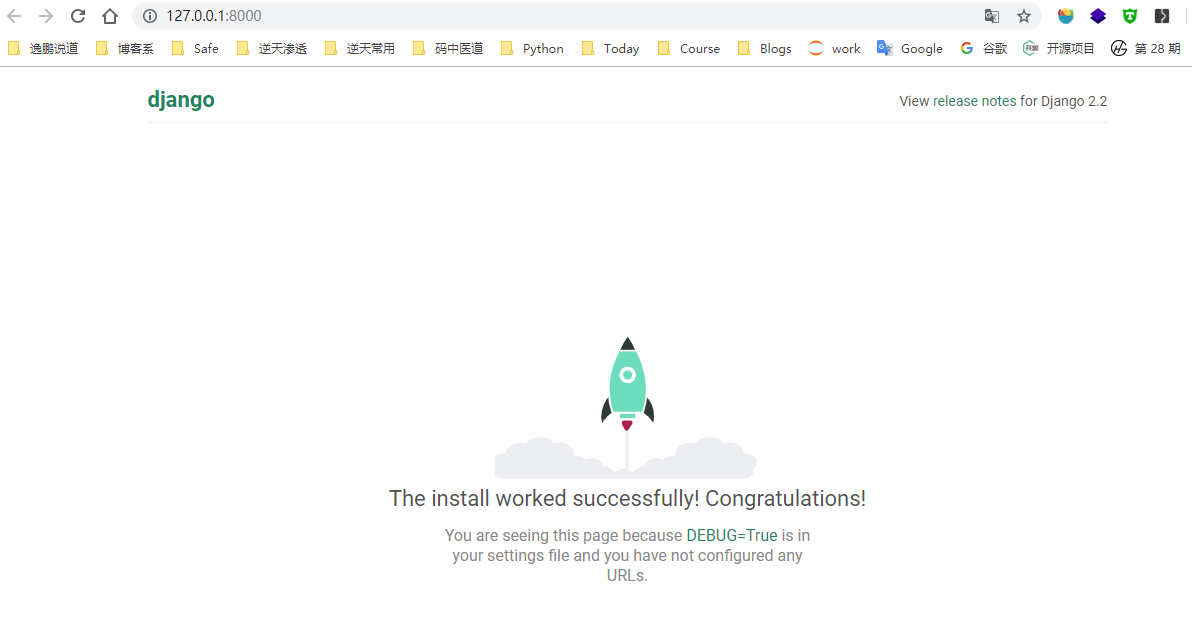Open the 码中医道 bookmark folder
Viewport: 1192px width, 618px height.
tap(448, 49)
